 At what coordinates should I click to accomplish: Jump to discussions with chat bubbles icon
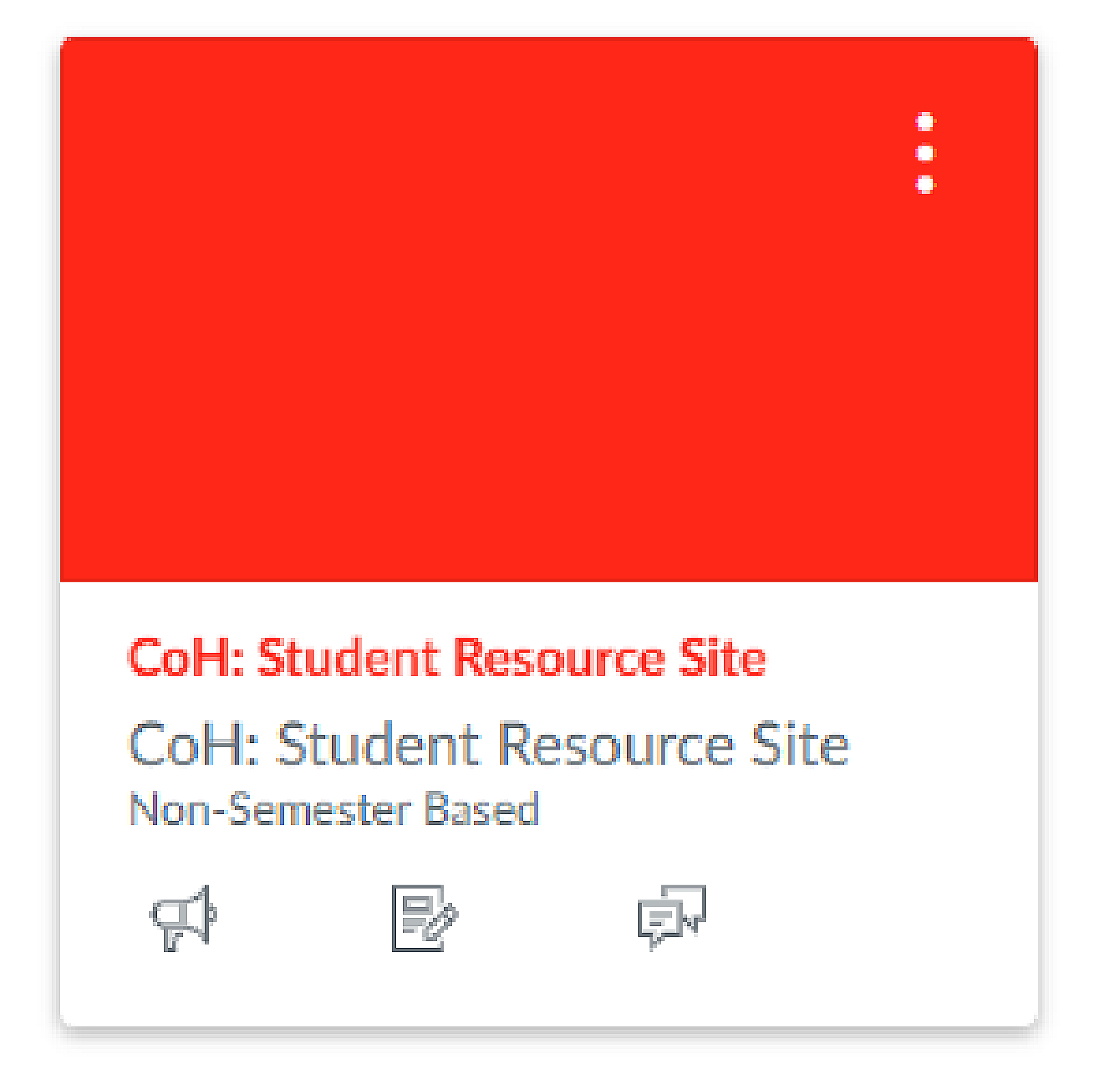pyautogui.click(x=672, y=918)
